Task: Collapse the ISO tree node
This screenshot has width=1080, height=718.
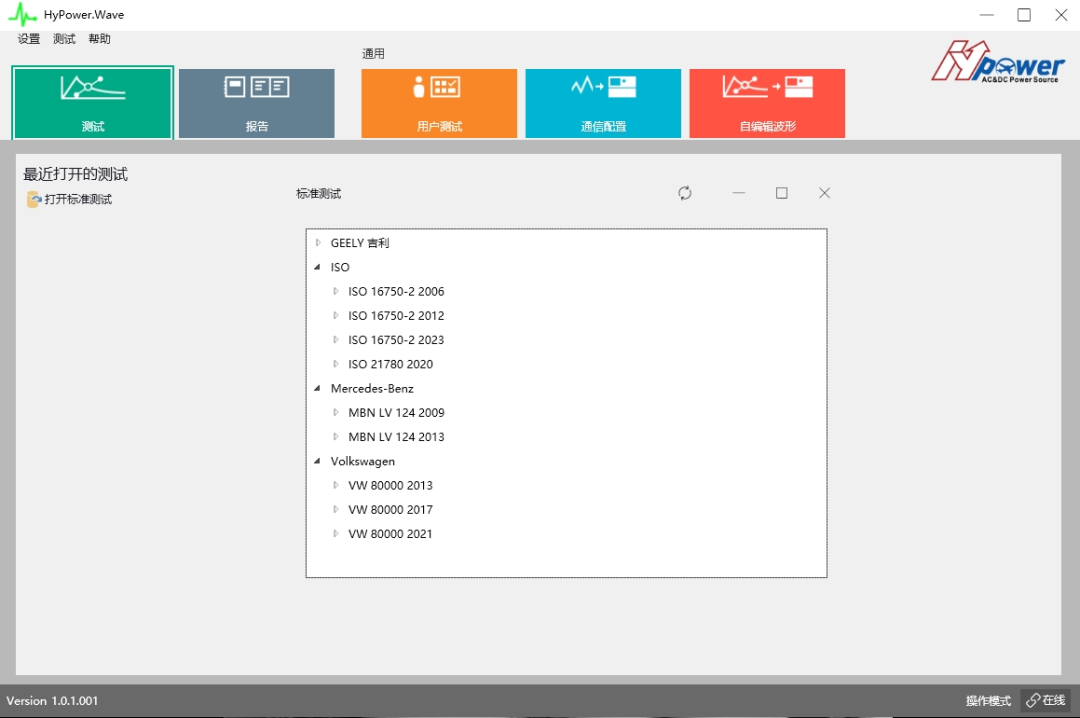Action: [318, 267]
